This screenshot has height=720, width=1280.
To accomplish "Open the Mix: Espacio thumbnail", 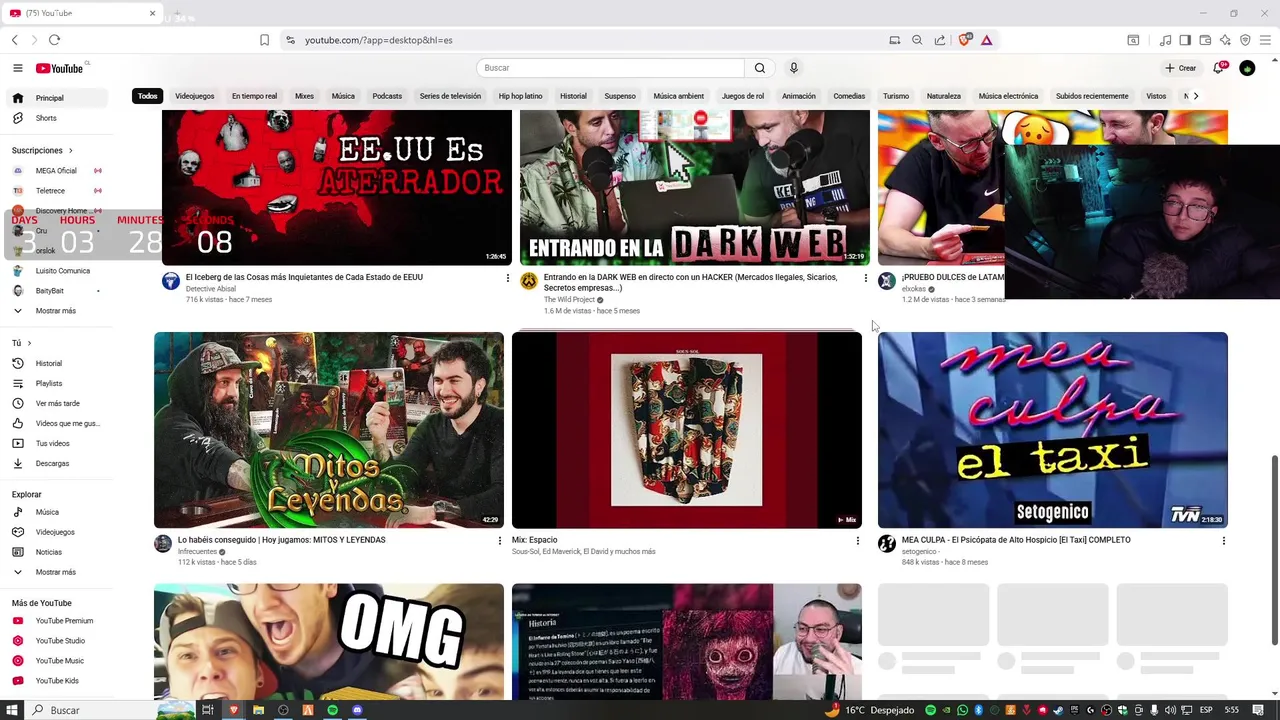I will click(687, 430).
